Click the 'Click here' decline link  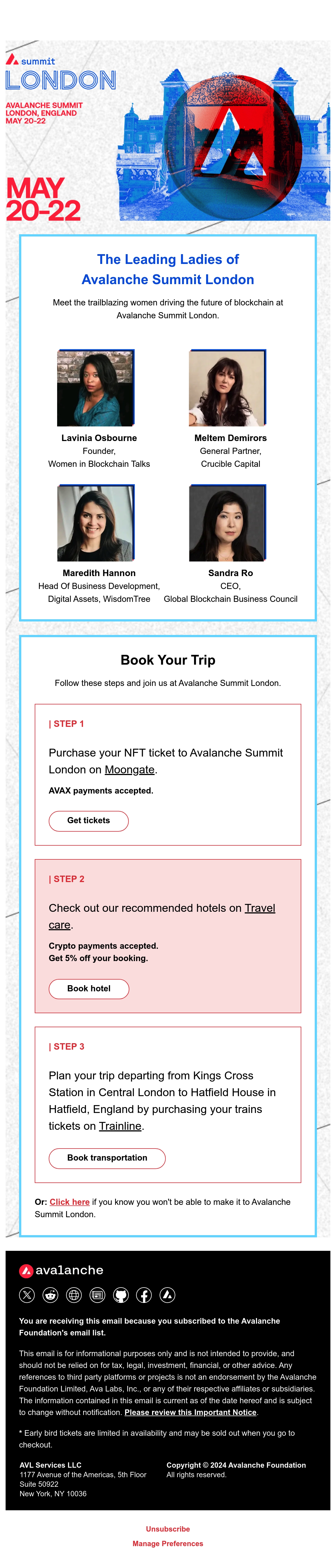[x=69, y=1201]
